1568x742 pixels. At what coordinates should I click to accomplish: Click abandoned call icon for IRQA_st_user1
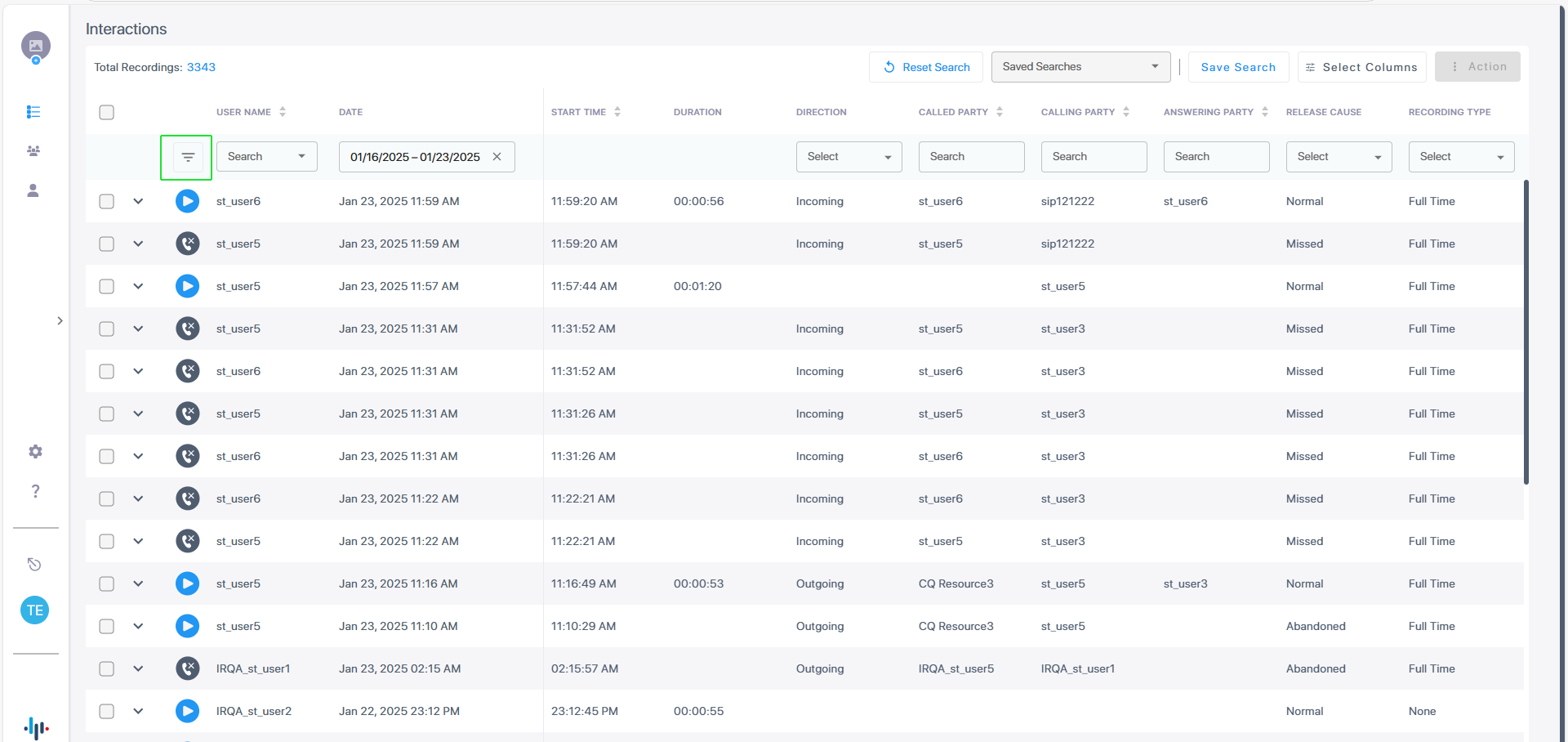coord(188,668)
